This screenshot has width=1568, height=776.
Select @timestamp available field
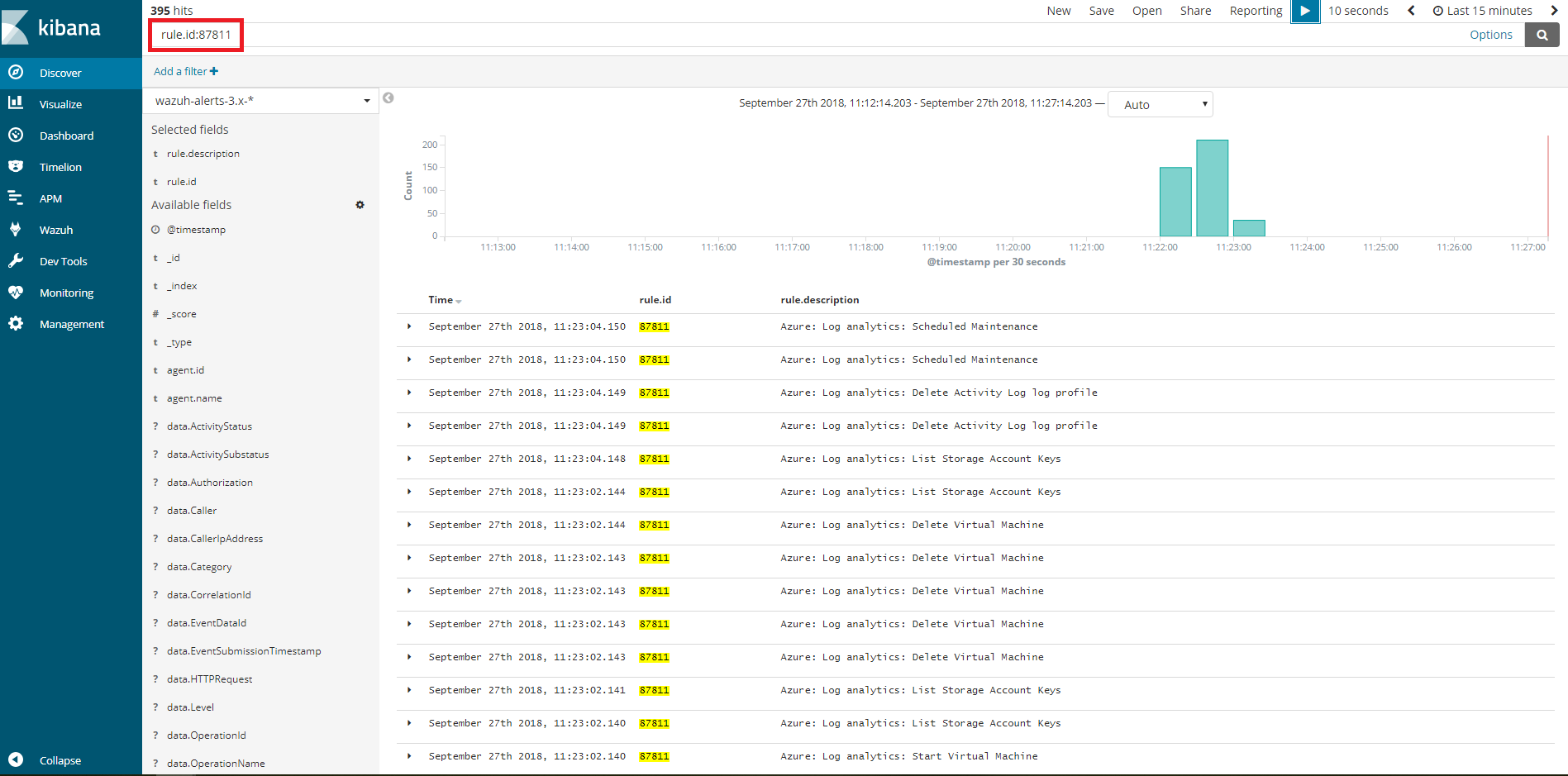pos(196,230)
